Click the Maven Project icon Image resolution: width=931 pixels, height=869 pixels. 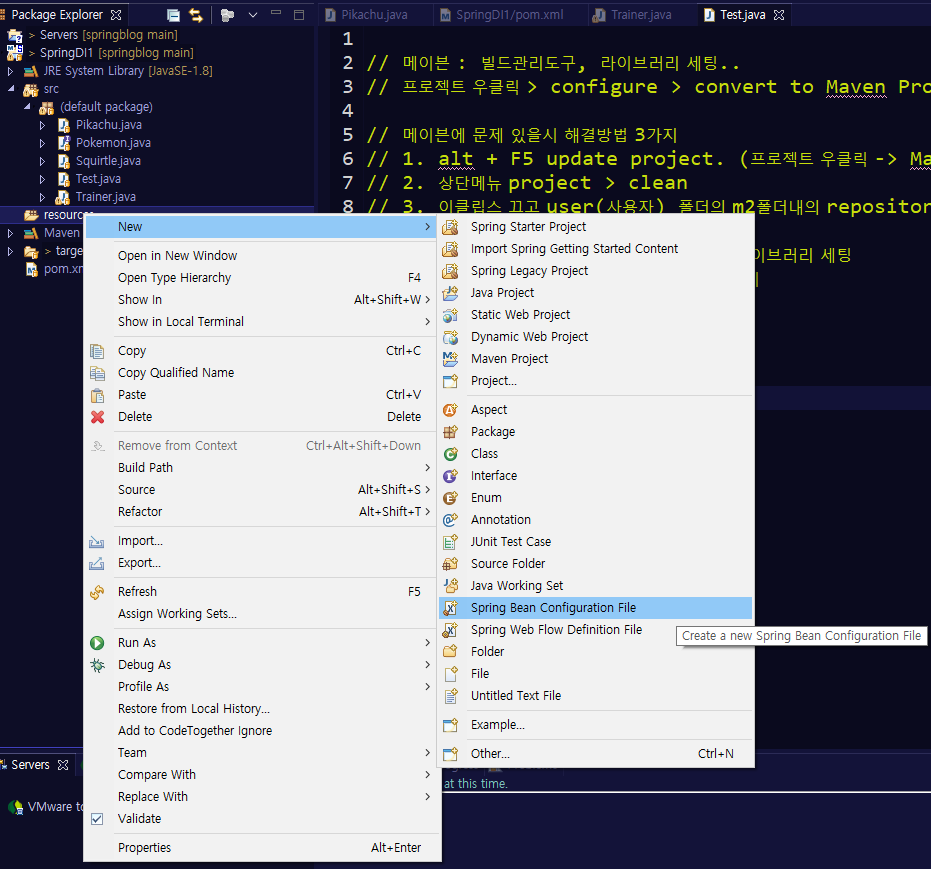pos(451,359)
